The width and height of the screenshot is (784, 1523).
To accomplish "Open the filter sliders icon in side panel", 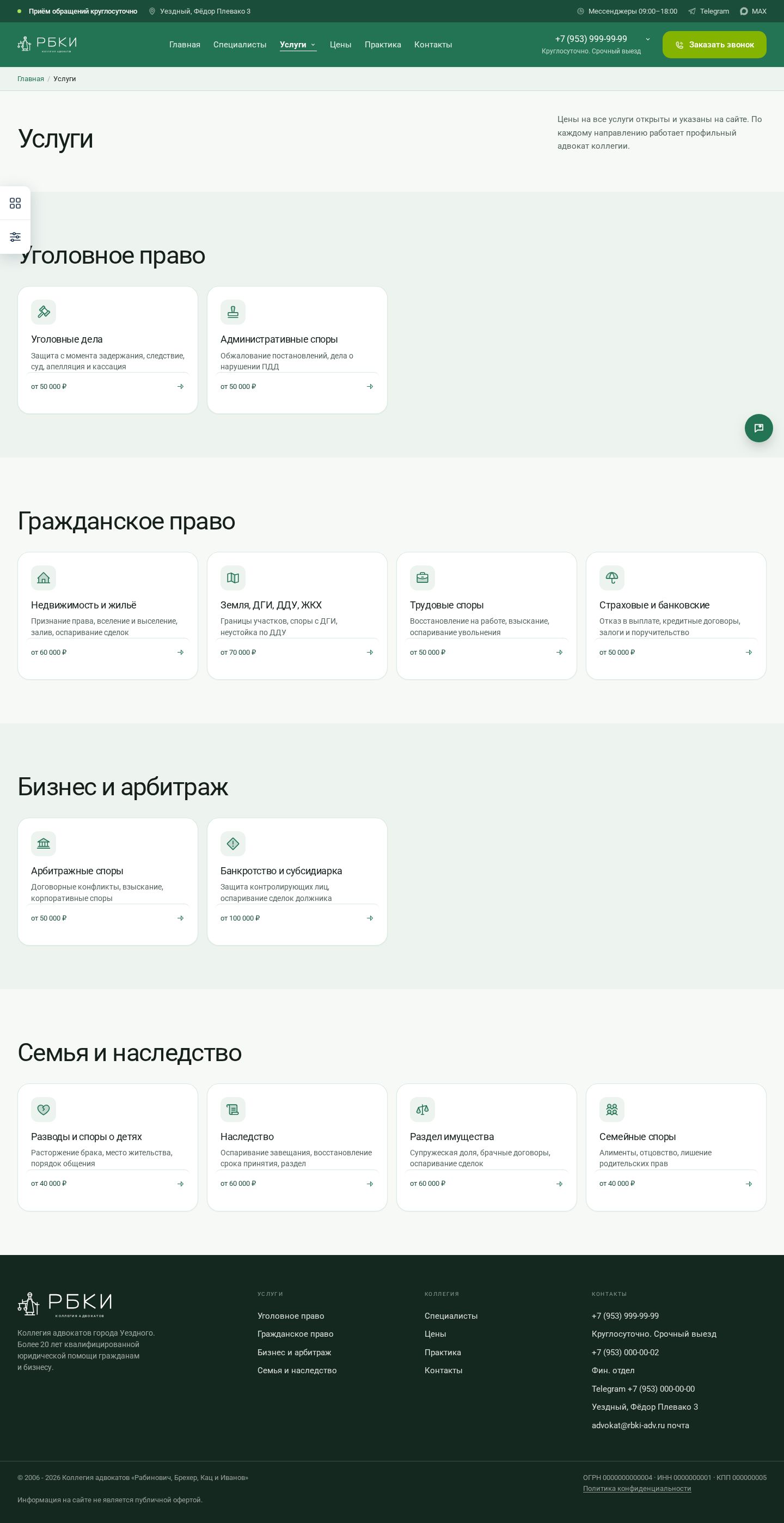I will pyautogui.click(x=15, y=237).
